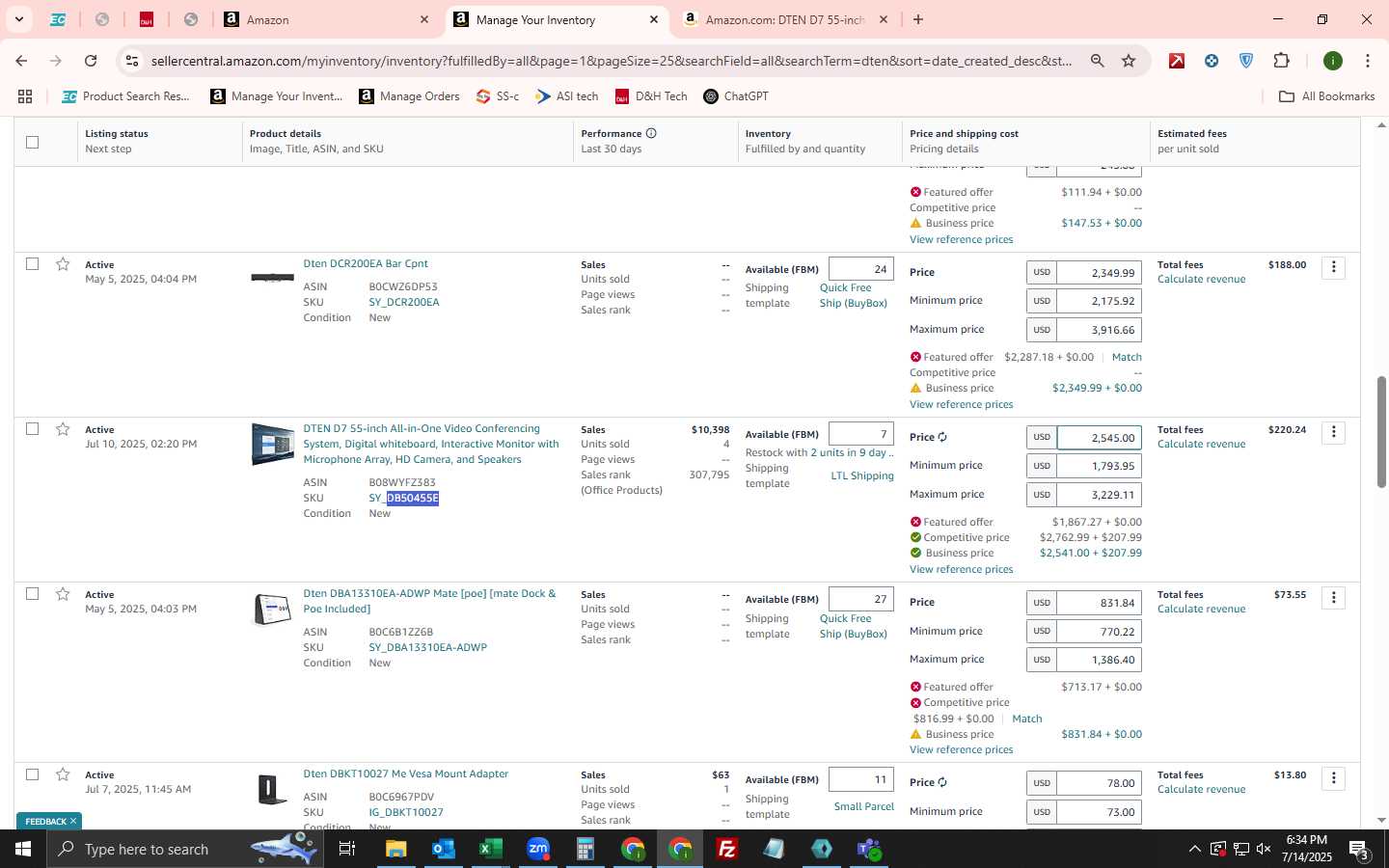This screenshot has height=868, width=1389.
Task: Favorite the Dten DCR200EA listing star
Action: (x=63, y=264)
